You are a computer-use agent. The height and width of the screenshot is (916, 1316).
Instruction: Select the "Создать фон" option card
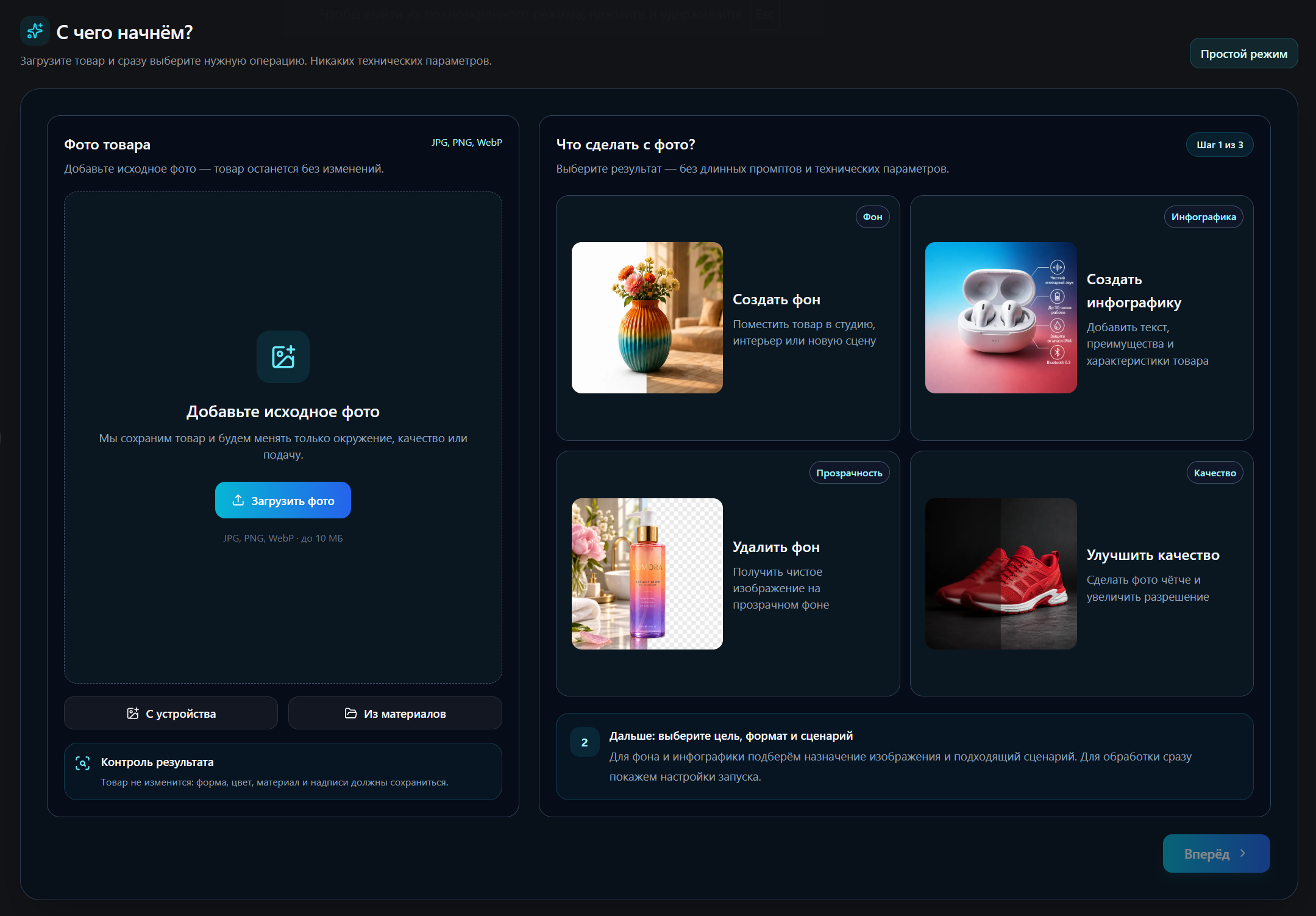pos(728,318)
